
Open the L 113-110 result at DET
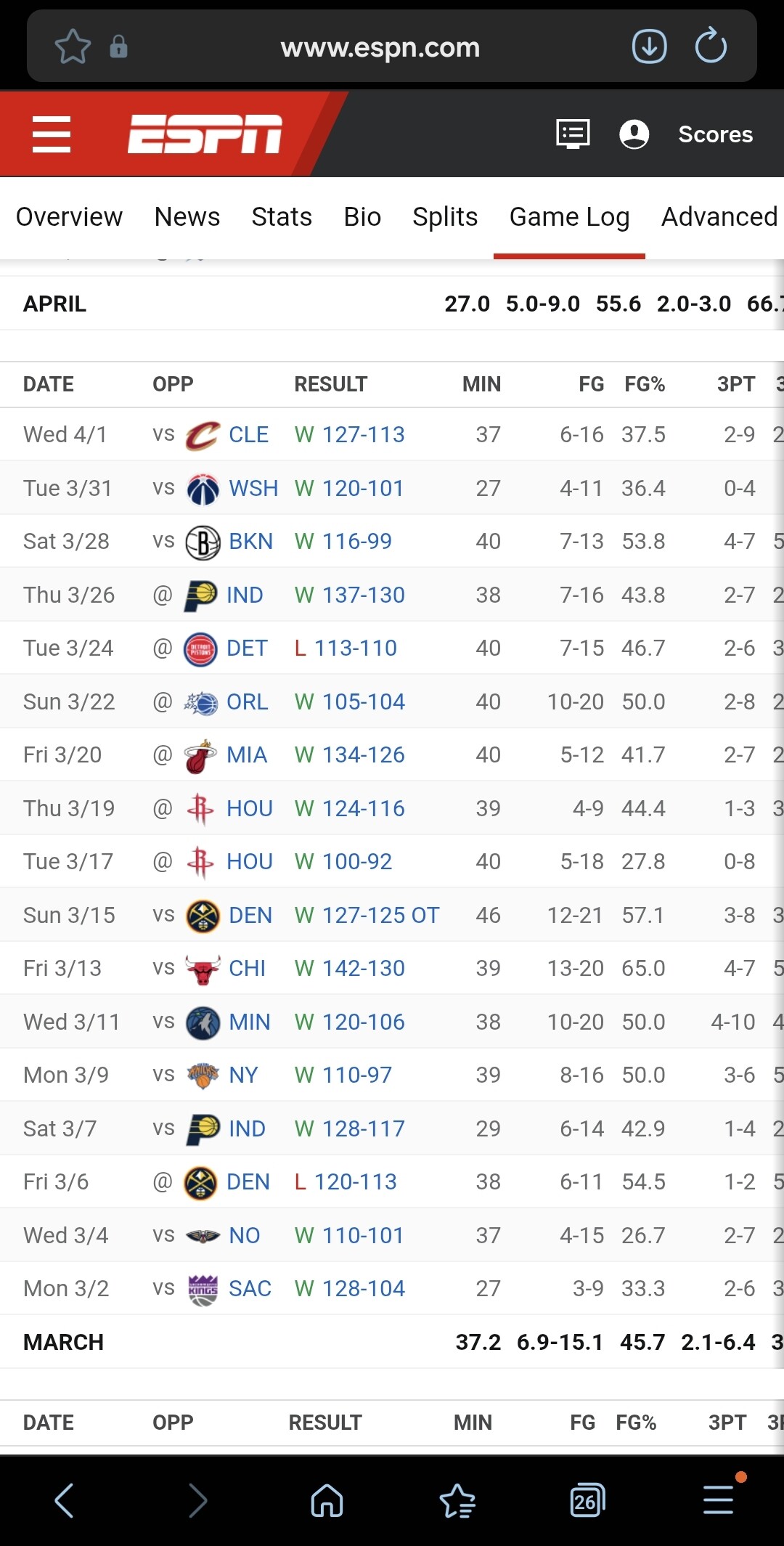click(346, 648)
